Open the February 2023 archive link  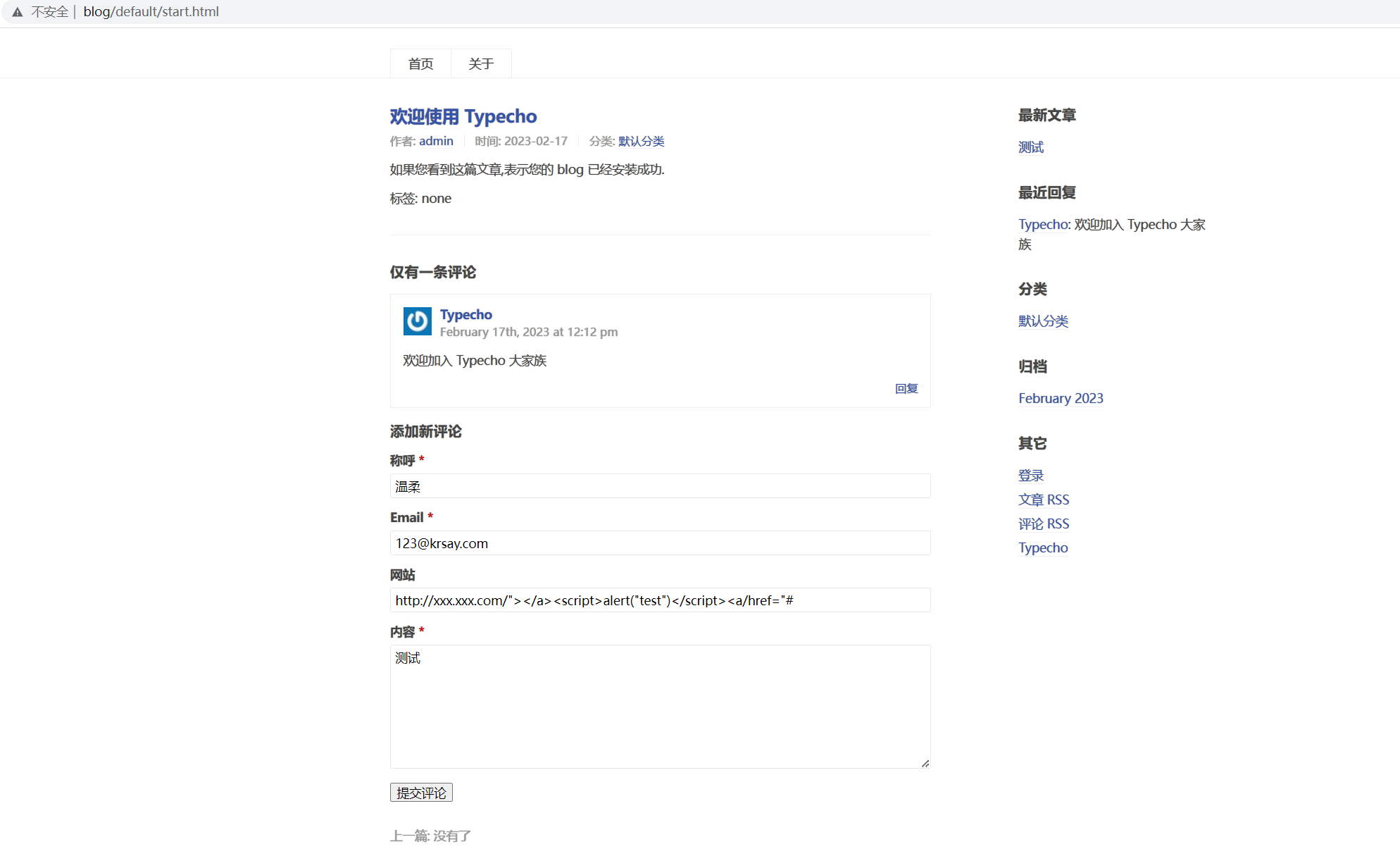coord(1060,398)
